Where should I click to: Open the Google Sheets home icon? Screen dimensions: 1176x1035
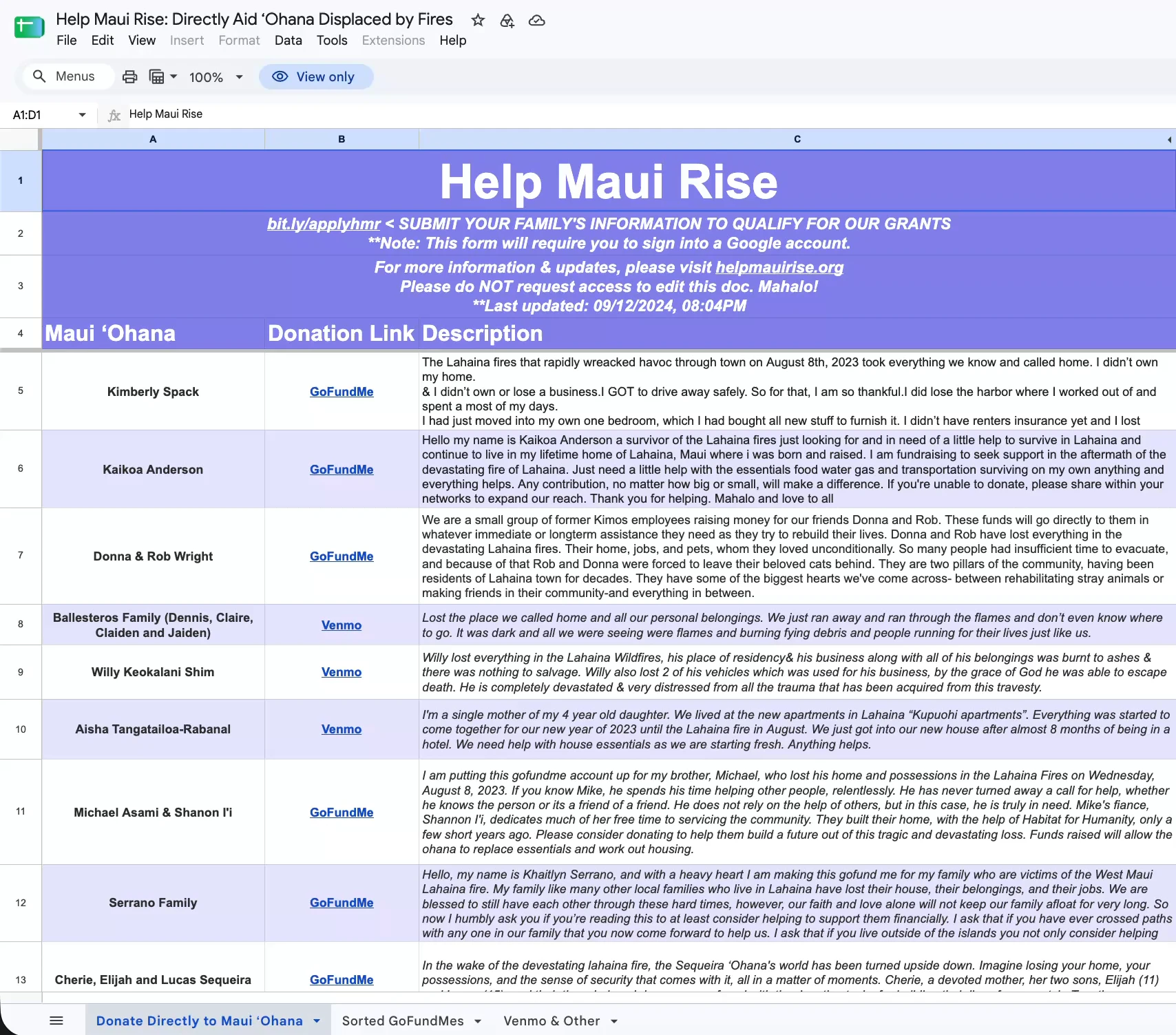[29, 28]
